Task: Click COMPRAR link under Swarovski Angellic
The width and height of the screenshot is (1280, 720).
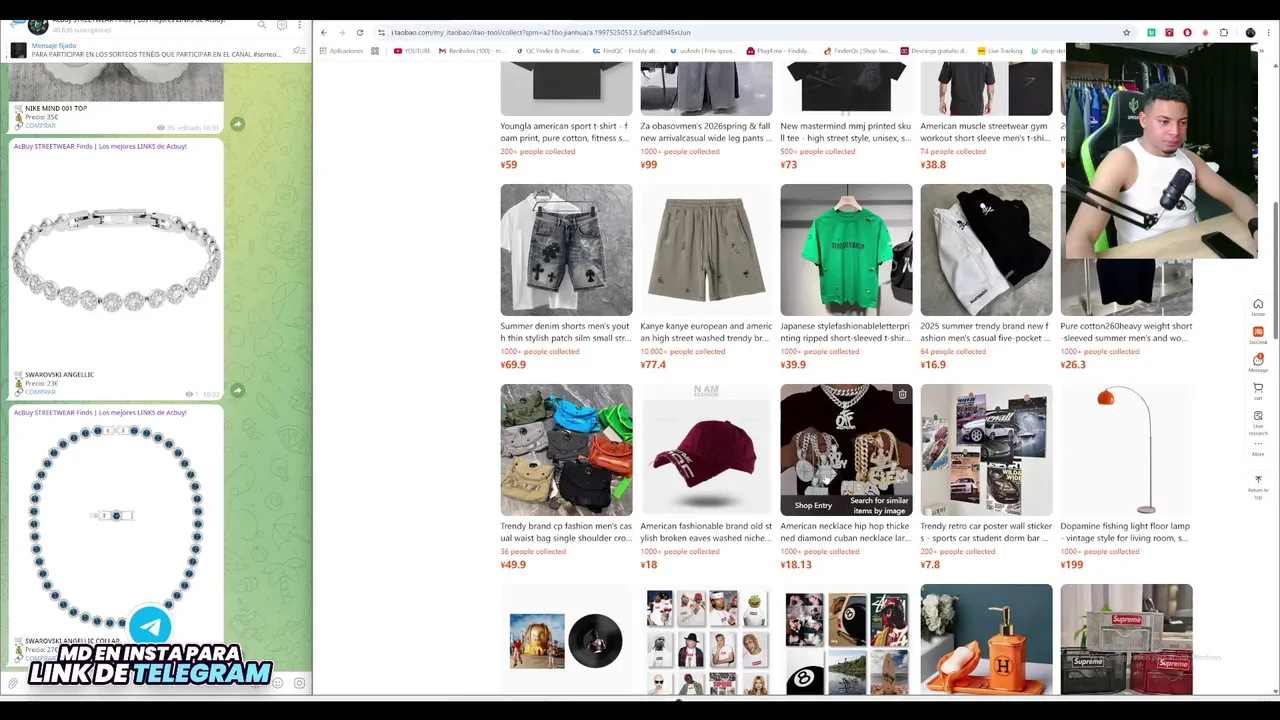Action: point(40,392)
